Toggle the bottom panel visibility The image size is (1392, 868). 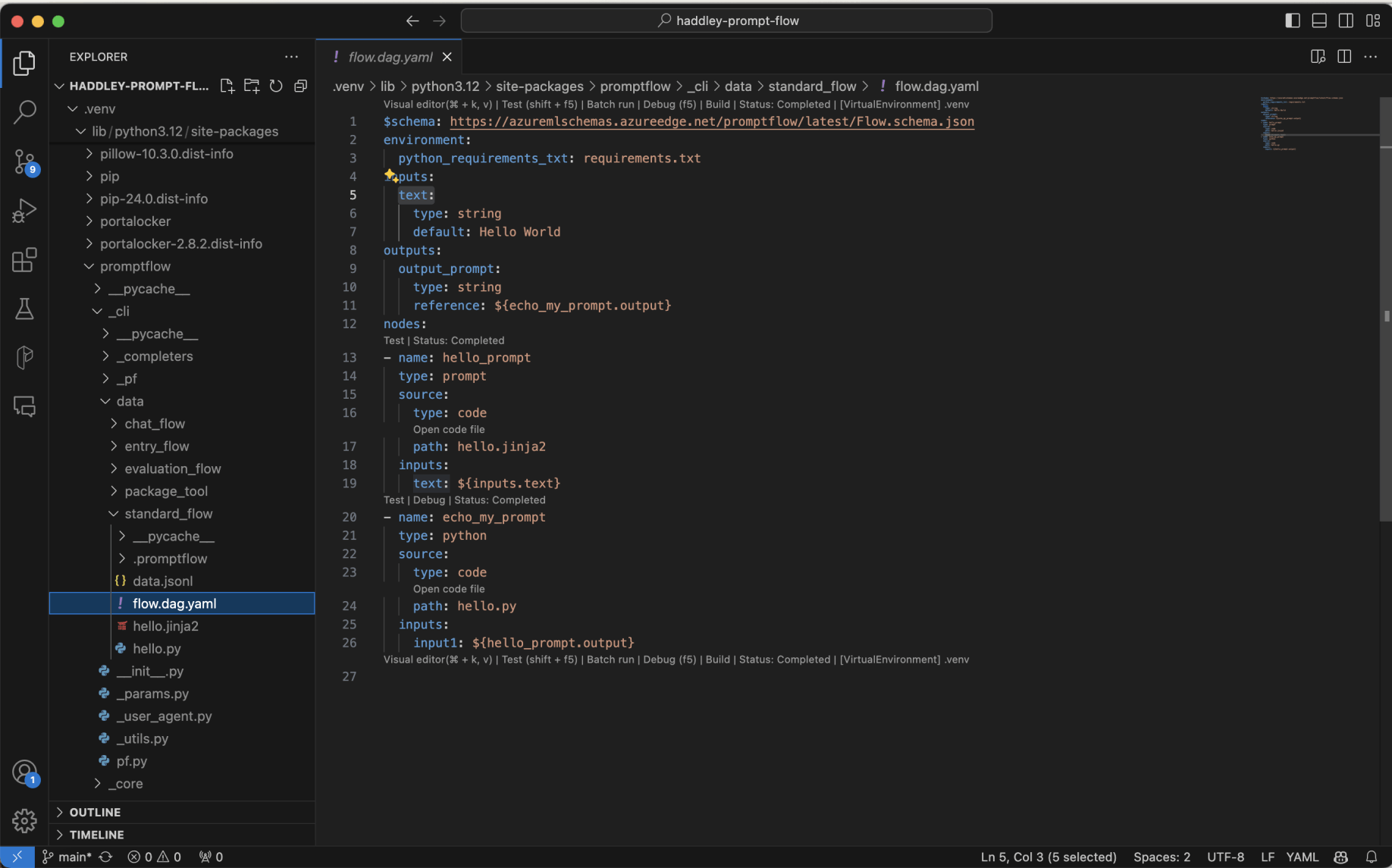click(x=1319, y=20)
